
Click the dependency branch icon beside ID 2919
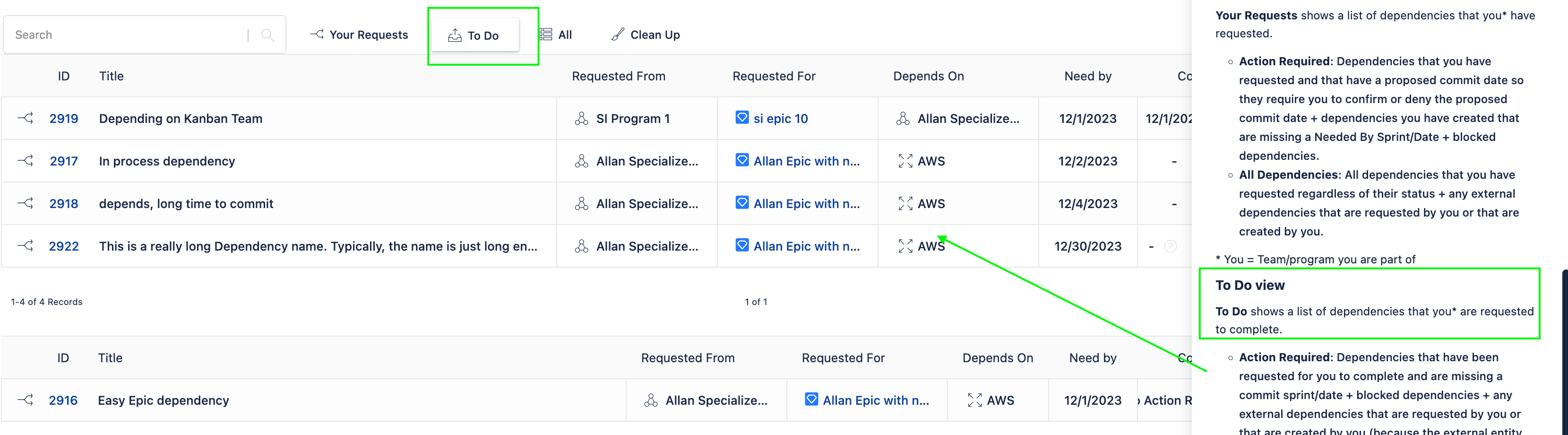25,118
